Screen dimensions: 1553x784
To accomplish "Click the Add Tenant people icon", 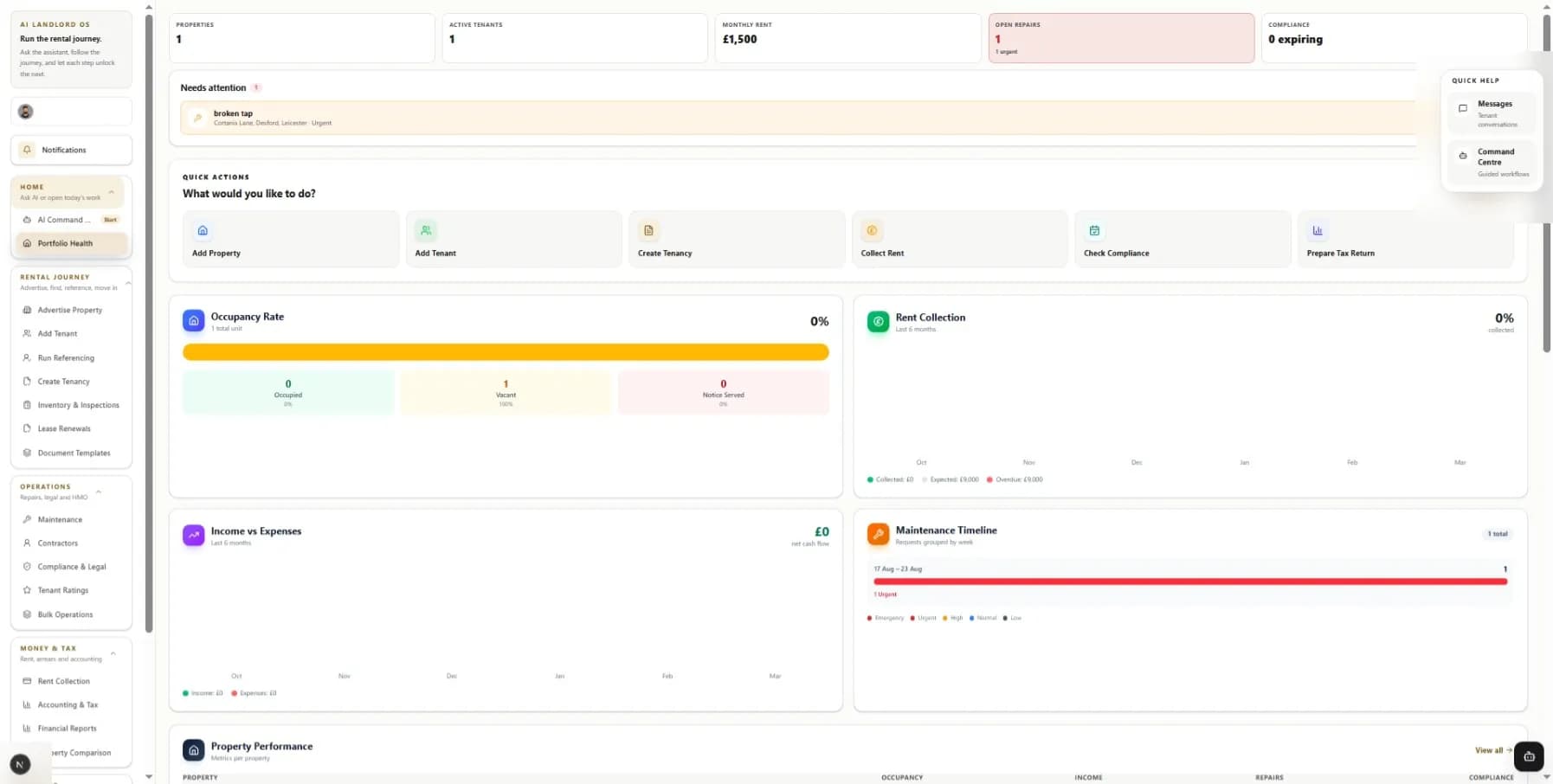I will coord(426,230).
